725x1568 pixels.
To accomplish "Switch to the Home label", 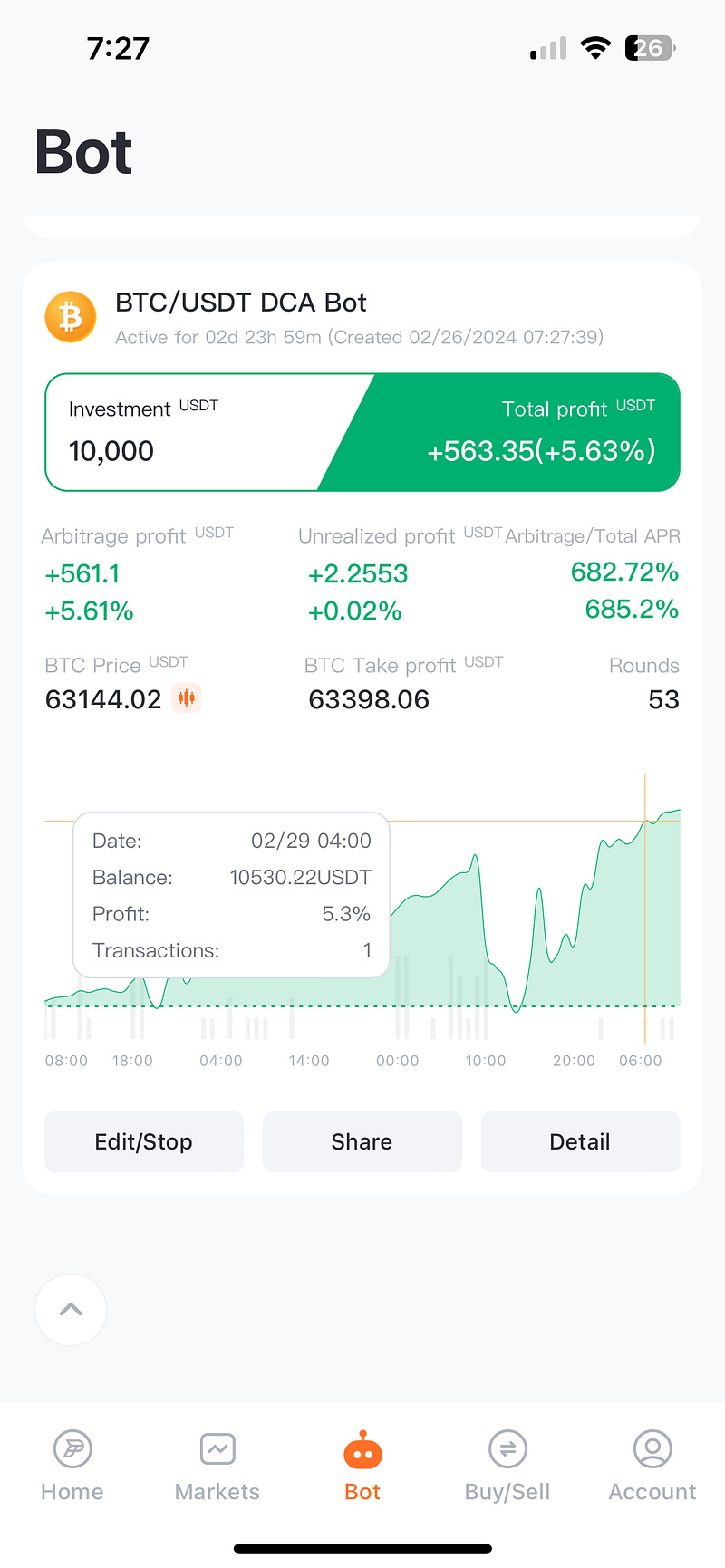I will pos(72,1492).
